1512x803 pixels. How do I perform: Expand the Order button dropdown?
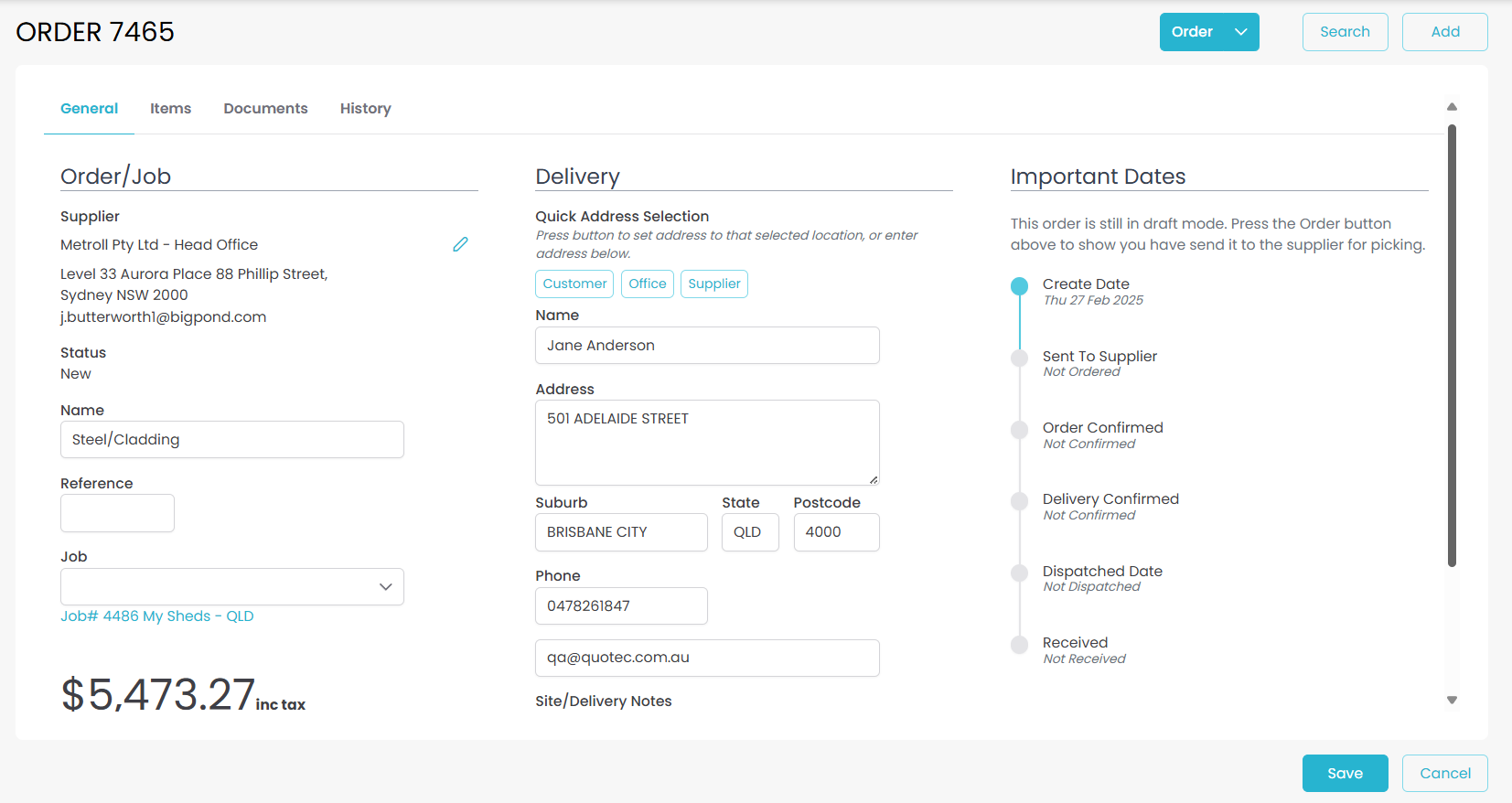[x=1240, y=32]
